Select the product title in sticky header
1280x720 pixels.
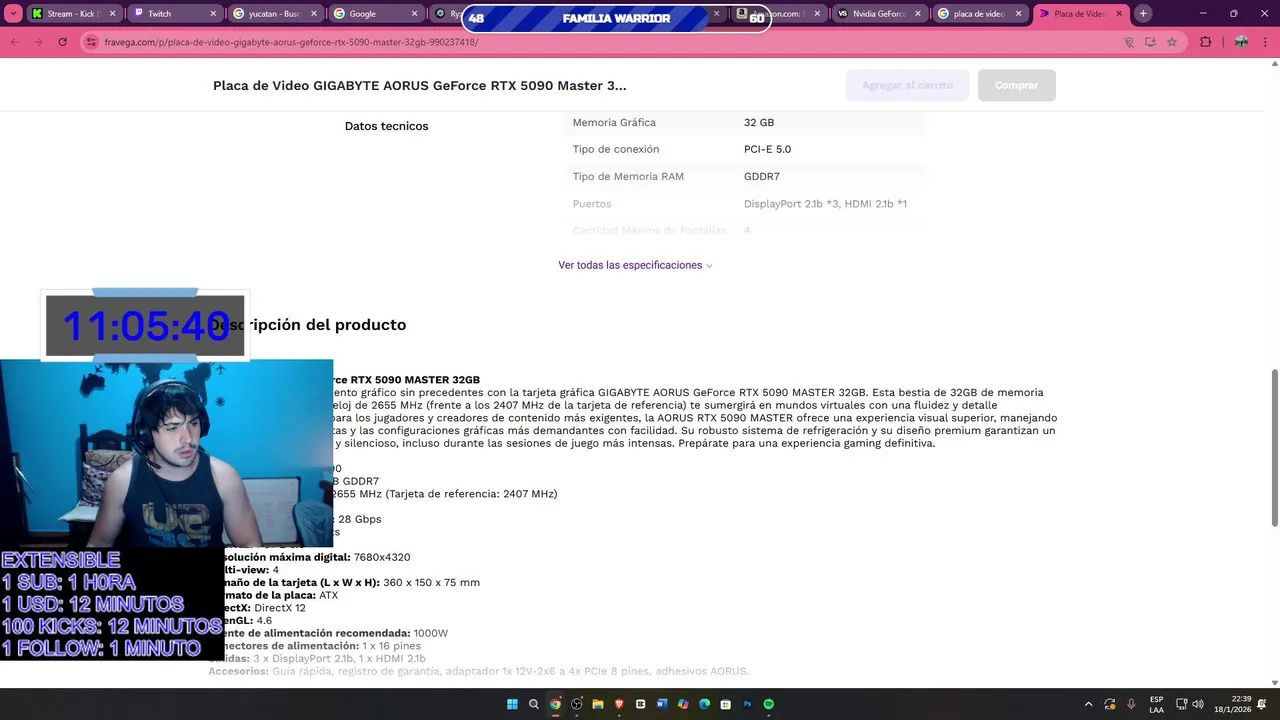tap(420, 85)
